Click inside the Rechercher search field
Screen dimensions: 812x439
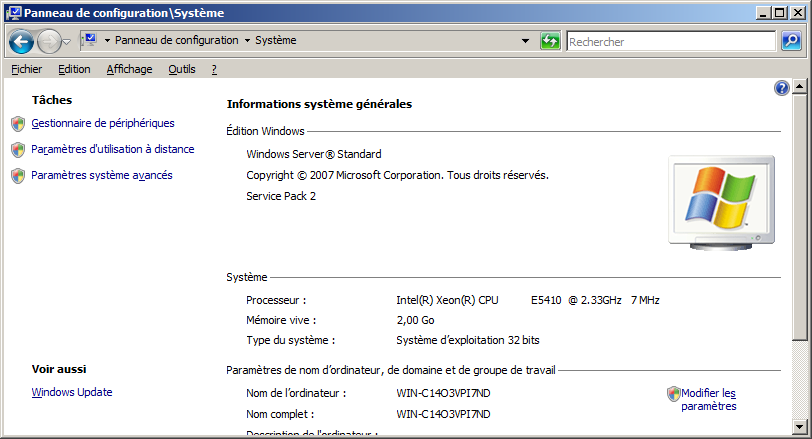[x=670, y=41]
